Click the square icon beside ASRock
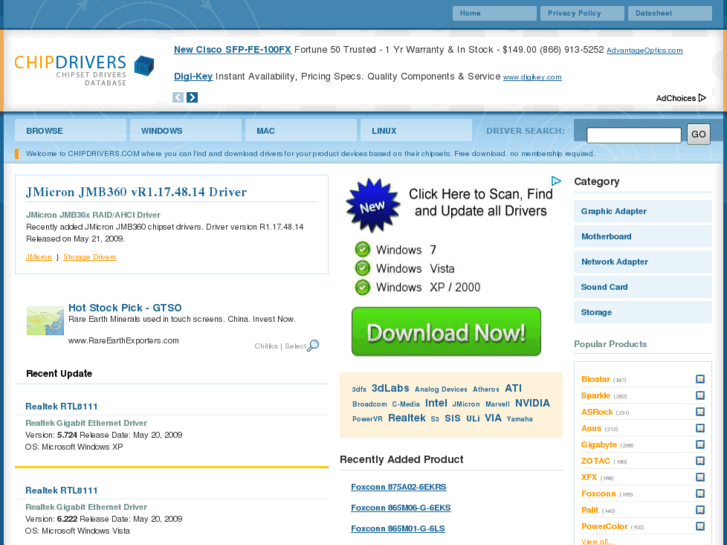727x545 pixels. (700, 412)
